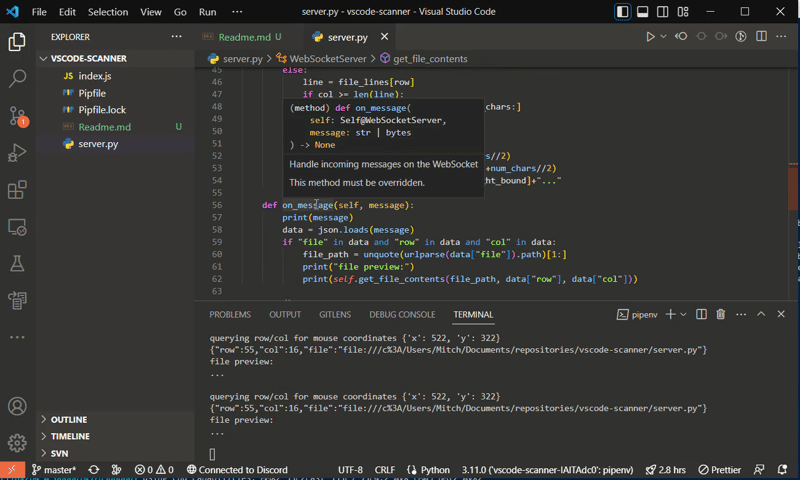
Task: Open the Extensions view icon
Action: 17,190
